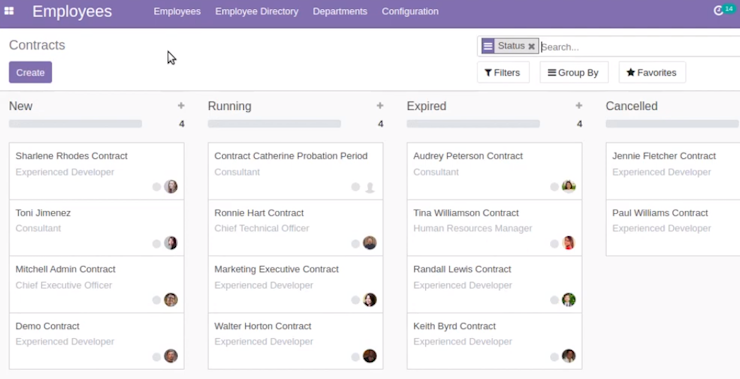Click the Expired column progress bar
This screenshot has width=740, height=379.
[x=473, y=124]
